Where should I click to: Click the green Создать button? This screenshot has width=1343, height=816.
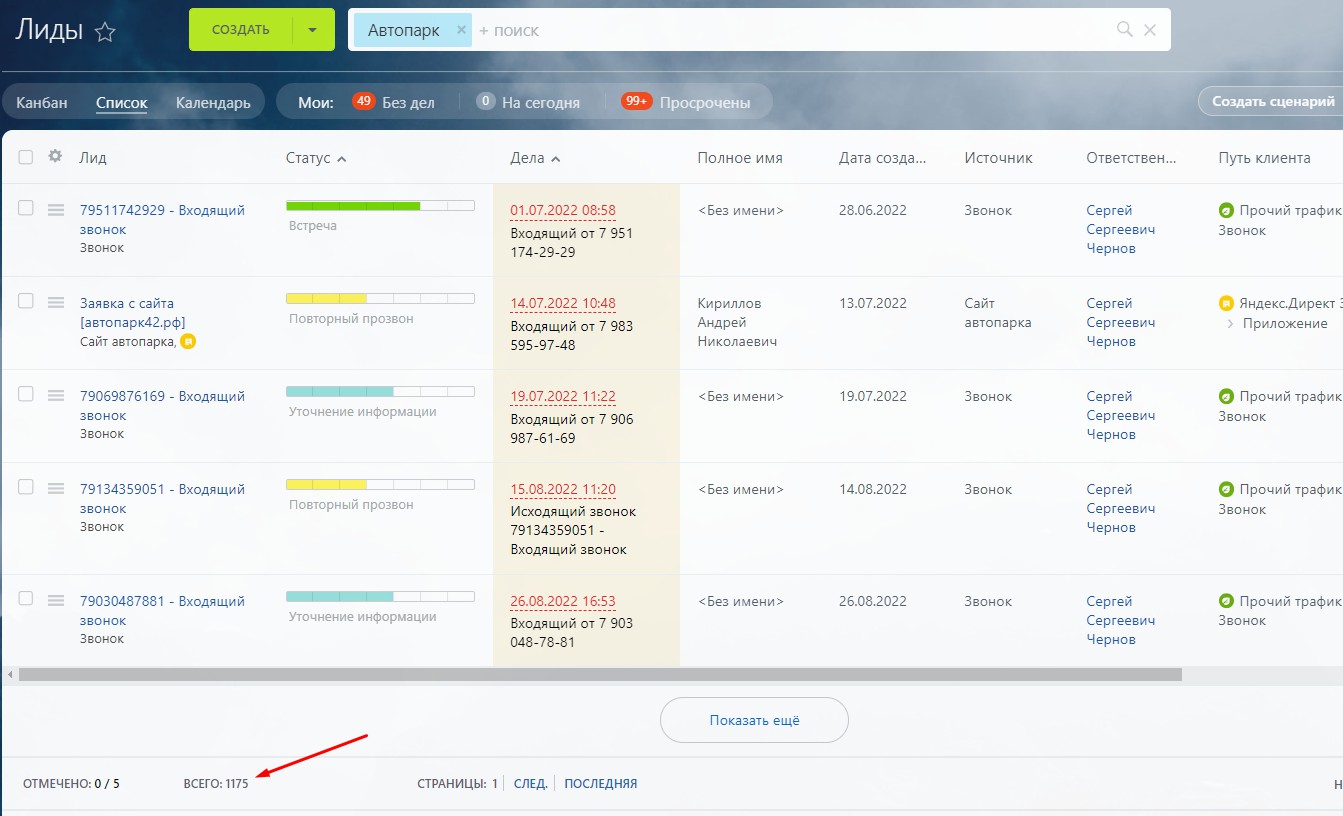point(241,30)
